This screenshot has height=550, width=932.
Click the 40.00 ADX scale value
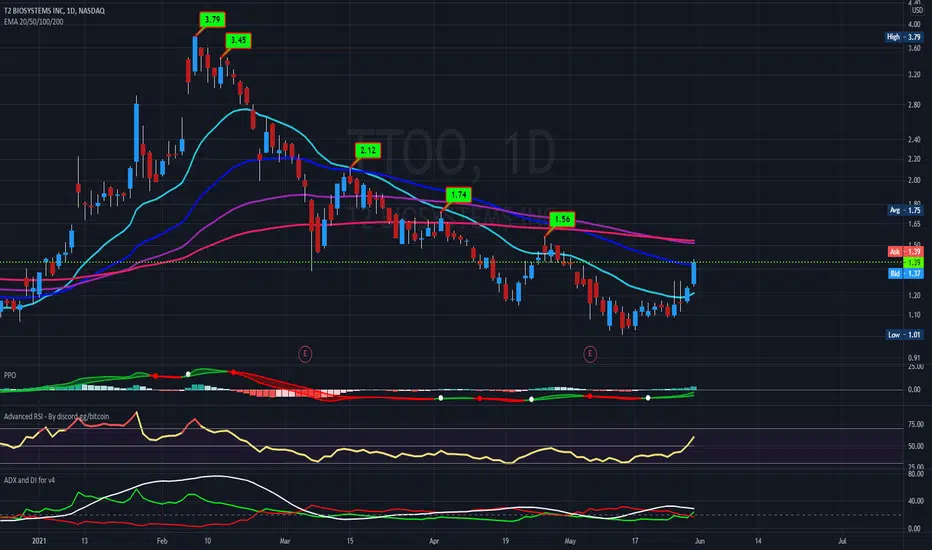click(915, 501)
